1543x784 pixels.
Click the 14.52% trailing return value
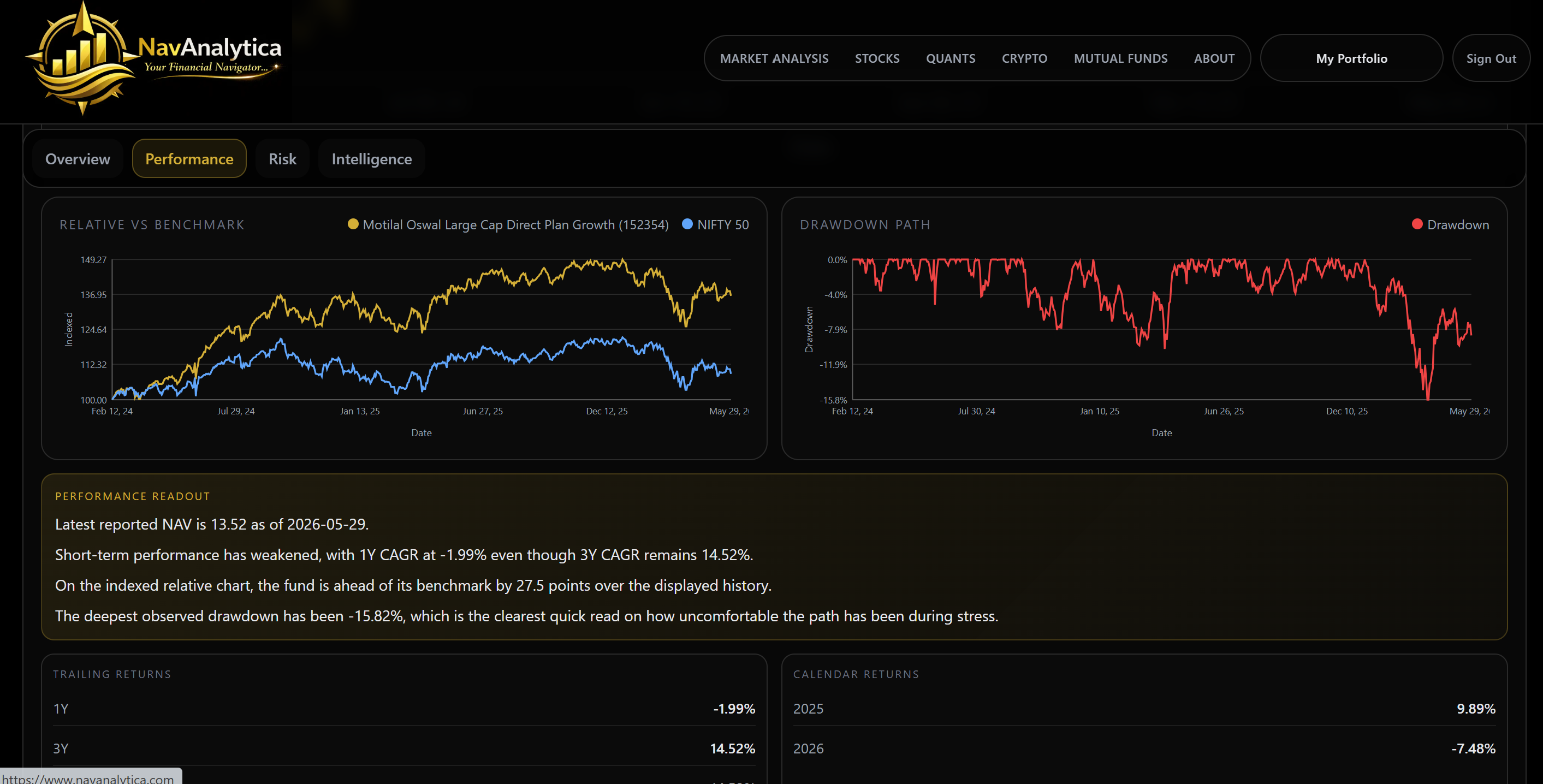click(733, 748)
